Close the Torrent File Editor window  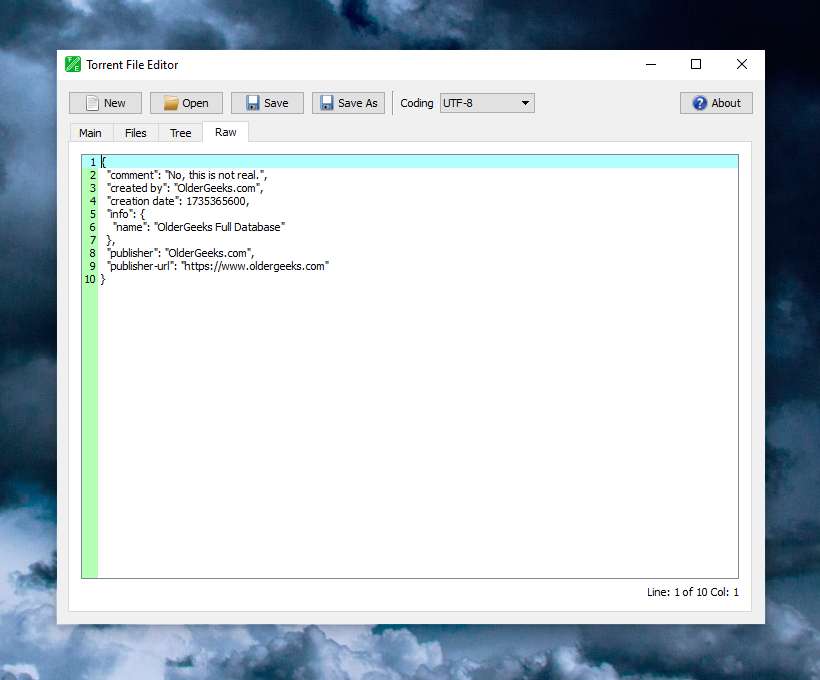tap(742, 64)
